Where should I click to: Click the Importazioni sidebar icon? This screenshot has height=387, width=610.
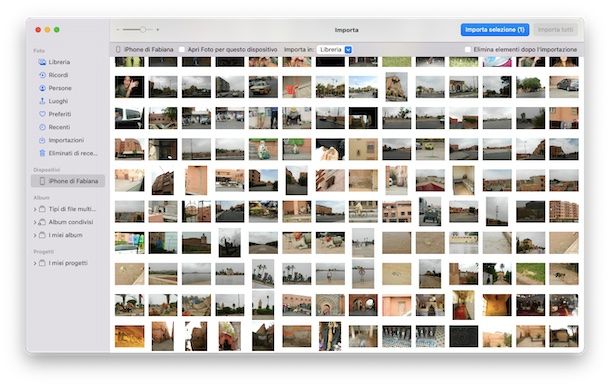(42, 140)
